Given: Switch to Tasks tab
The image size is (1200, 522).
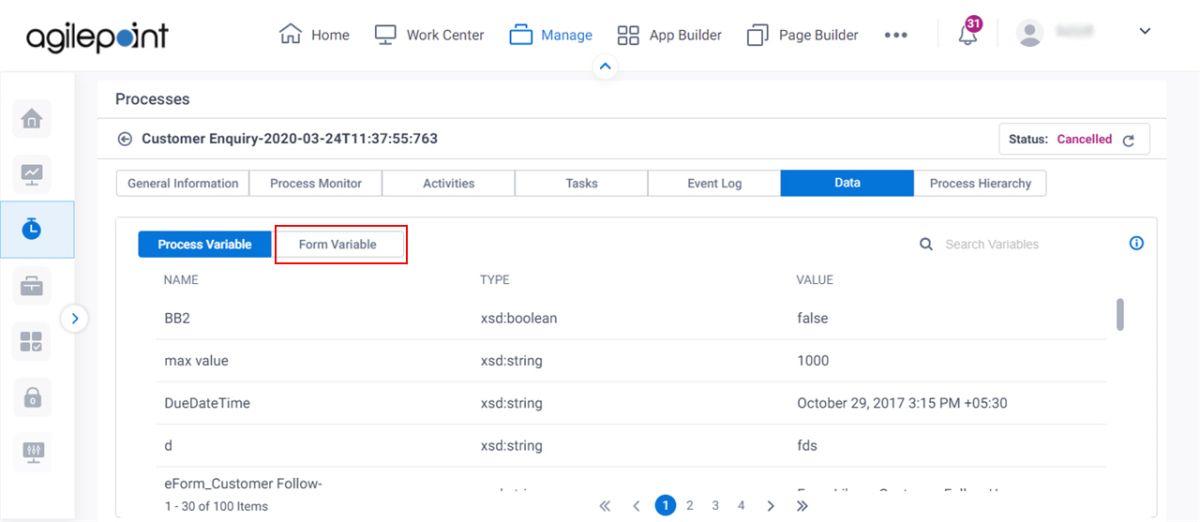Looking at the screenshot, I should 582,183.
